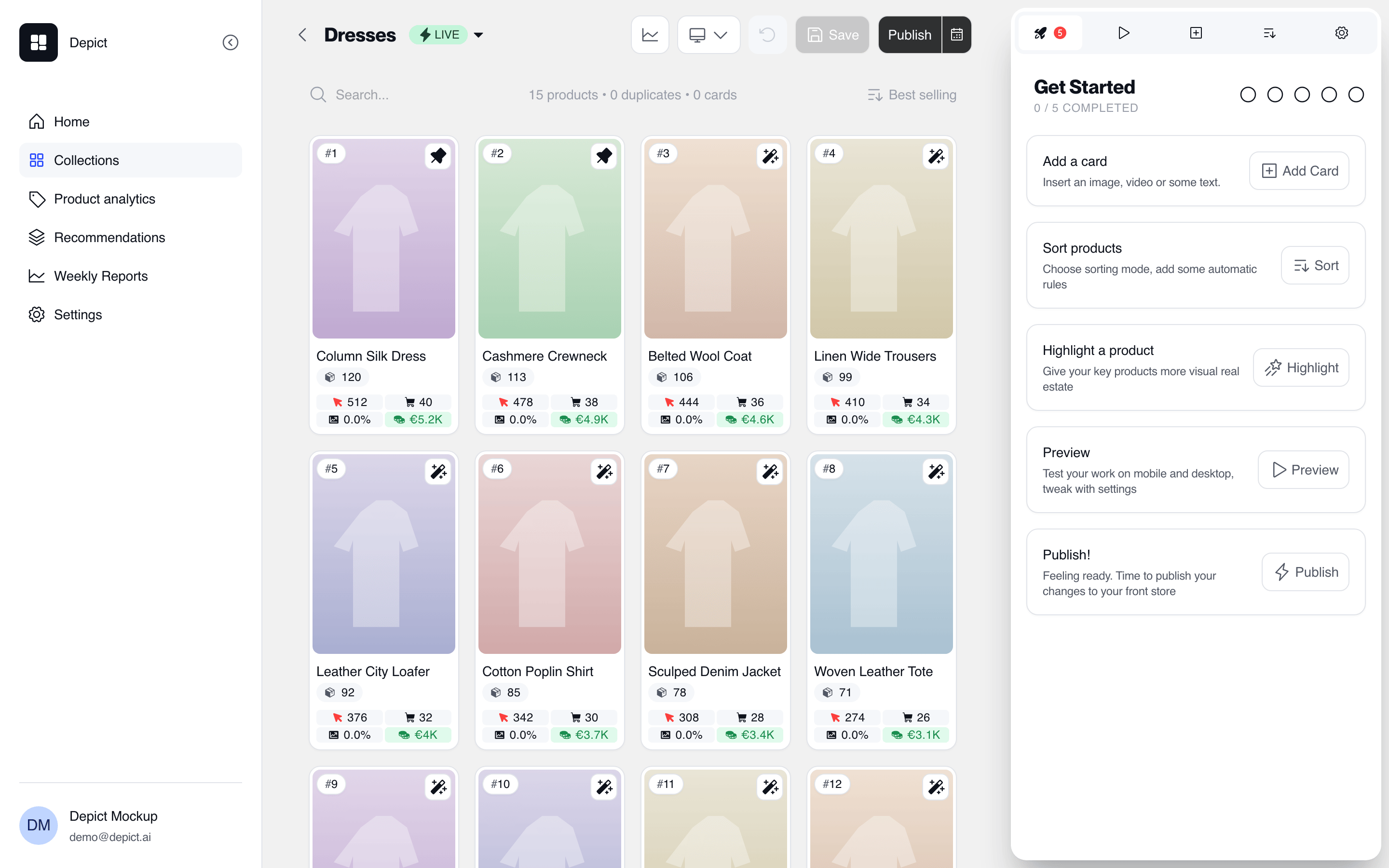This screenshot has width=1389, height=868.
Task: Click magic wand on product #11
Action: (770, 787)
